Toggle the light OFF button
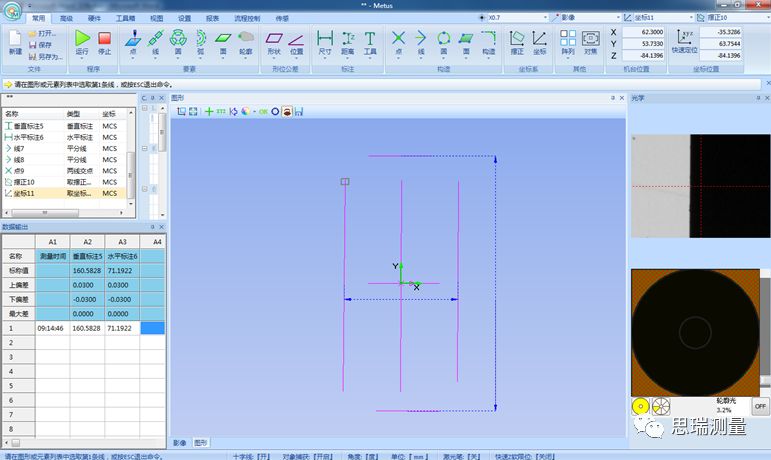 click(760, 406)
